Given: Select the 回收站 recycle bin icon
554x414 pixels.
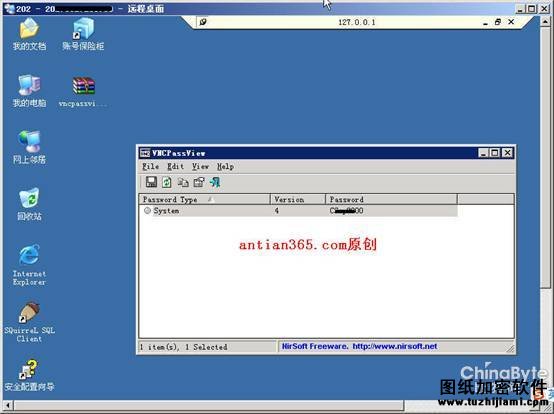Looking at the screenshot, I should click(29, 204).
